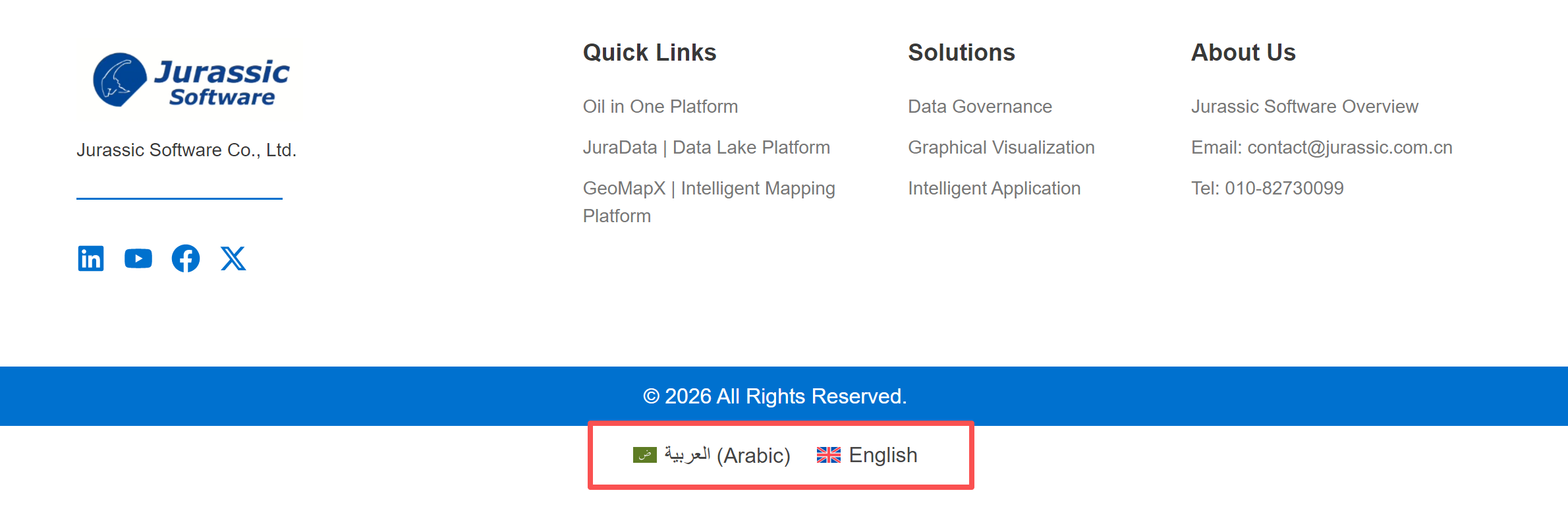Click the Arabic flag icon
The image size is (1568, 505).
tap(644, 455)
